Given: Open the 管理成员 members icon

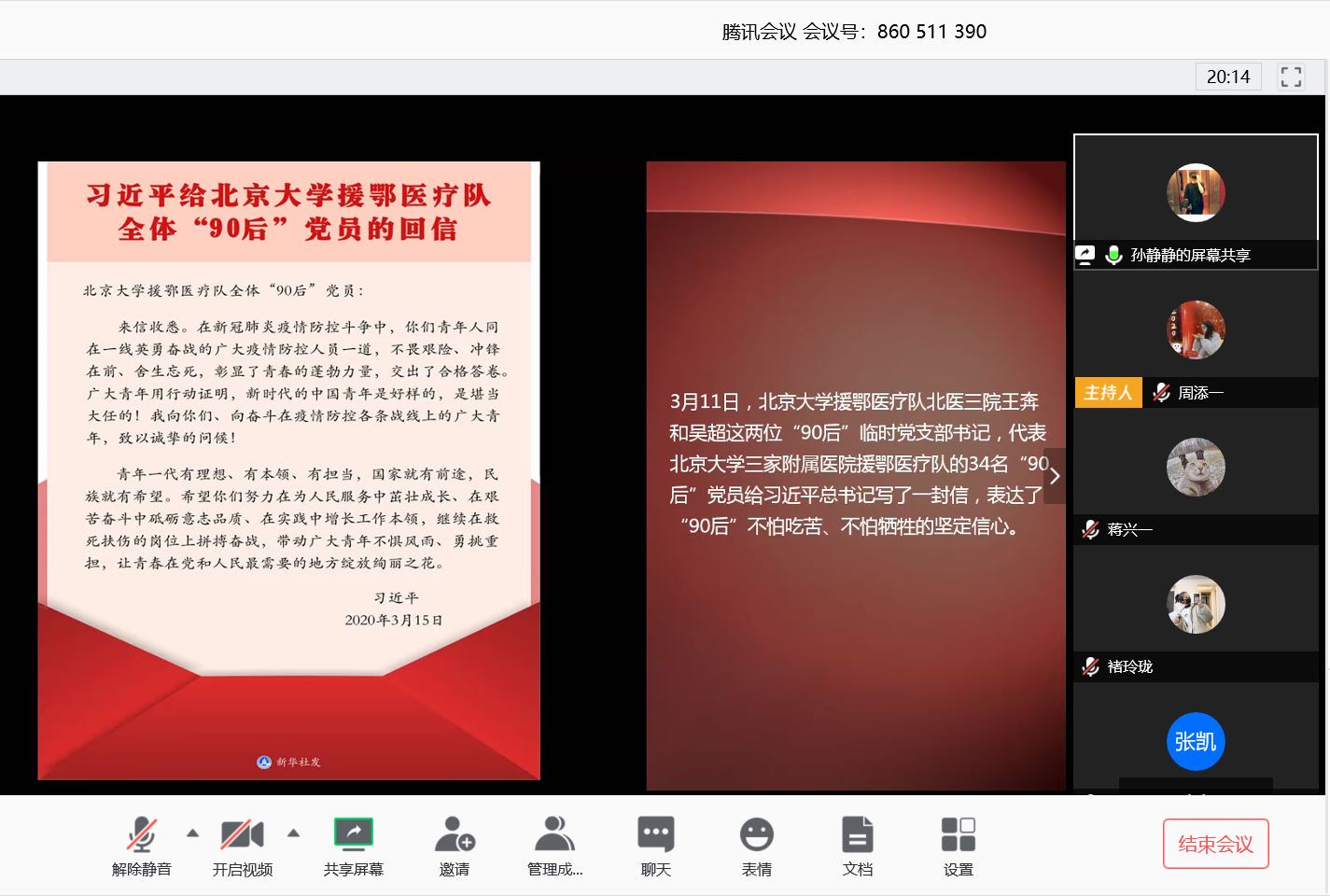Looking at the screenshot, I should tap(554, 833).
